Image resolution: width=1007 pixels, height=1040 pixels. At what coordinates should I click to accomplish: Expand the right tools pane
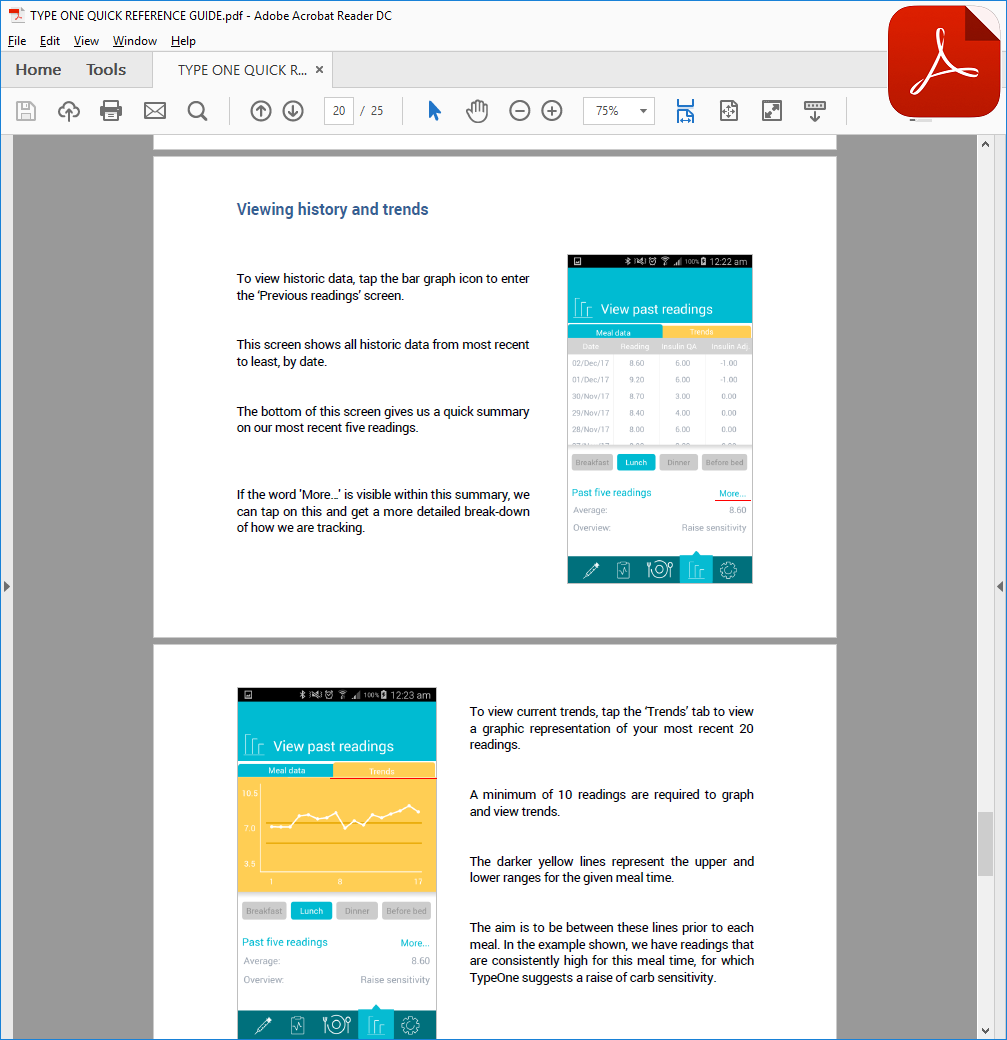(1000, 586)
